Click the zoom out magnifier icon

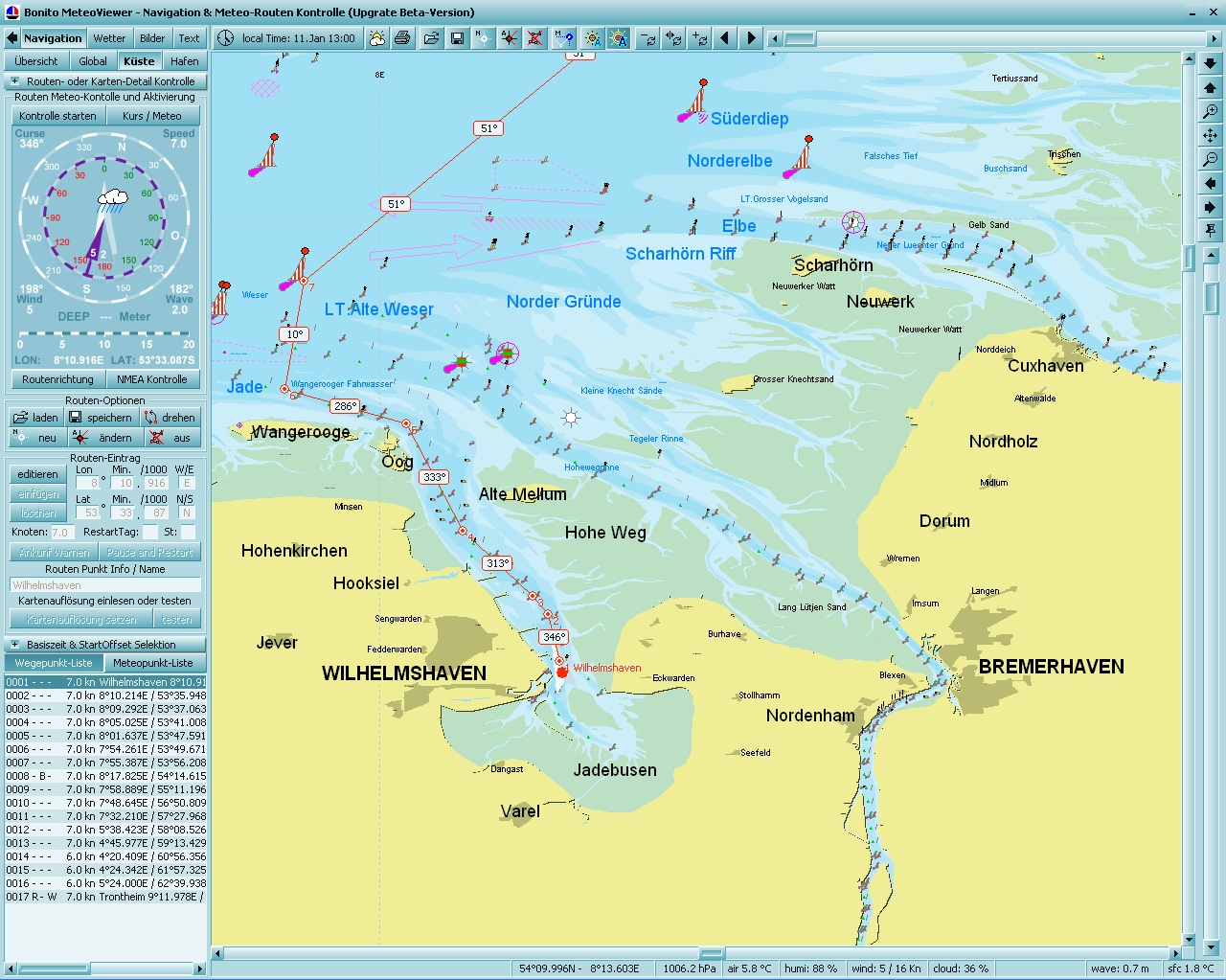point(1211,159)
